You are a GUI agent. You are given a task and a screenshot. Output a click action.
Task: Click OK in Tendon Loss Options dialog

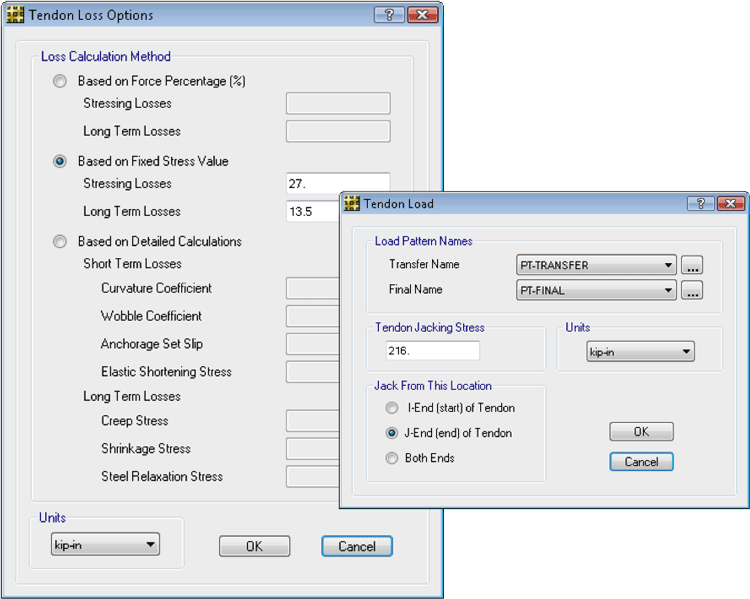tap(254, 546)
